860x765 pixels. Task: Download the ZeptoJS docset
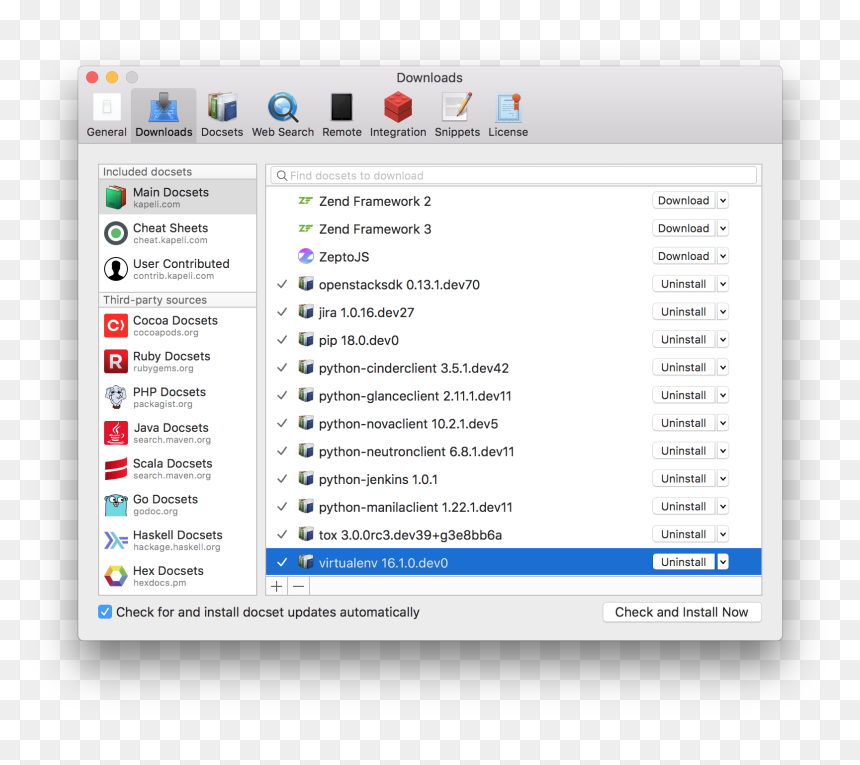[x=683, y=256]
